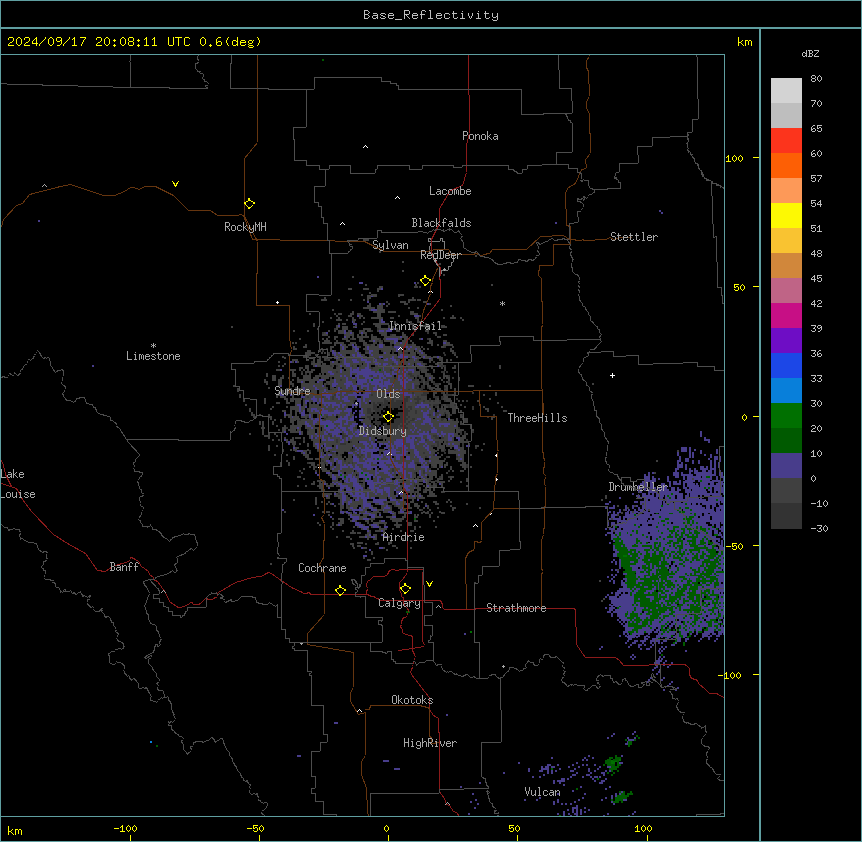This screenshot has height=842, width=862.
Task: Click the Blackfalds label
Action: (x=441, y=223)
